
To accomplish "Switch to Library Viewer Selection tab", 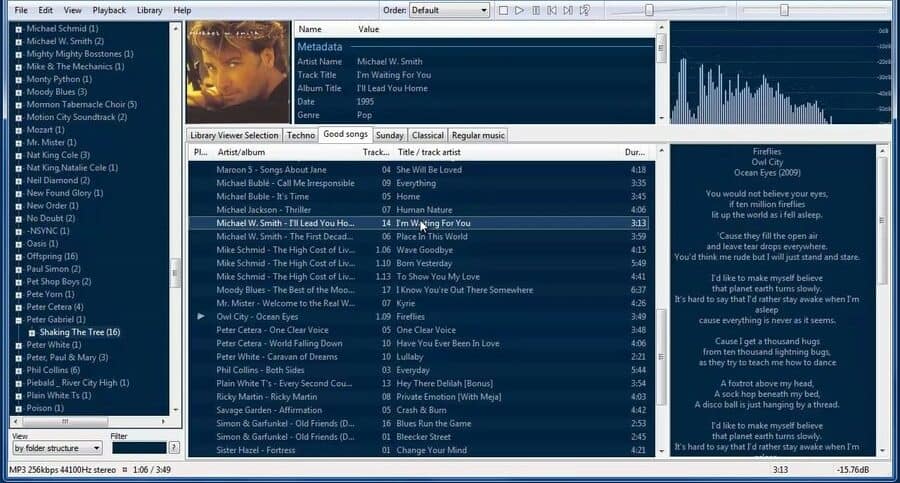I will coord(234,135).
